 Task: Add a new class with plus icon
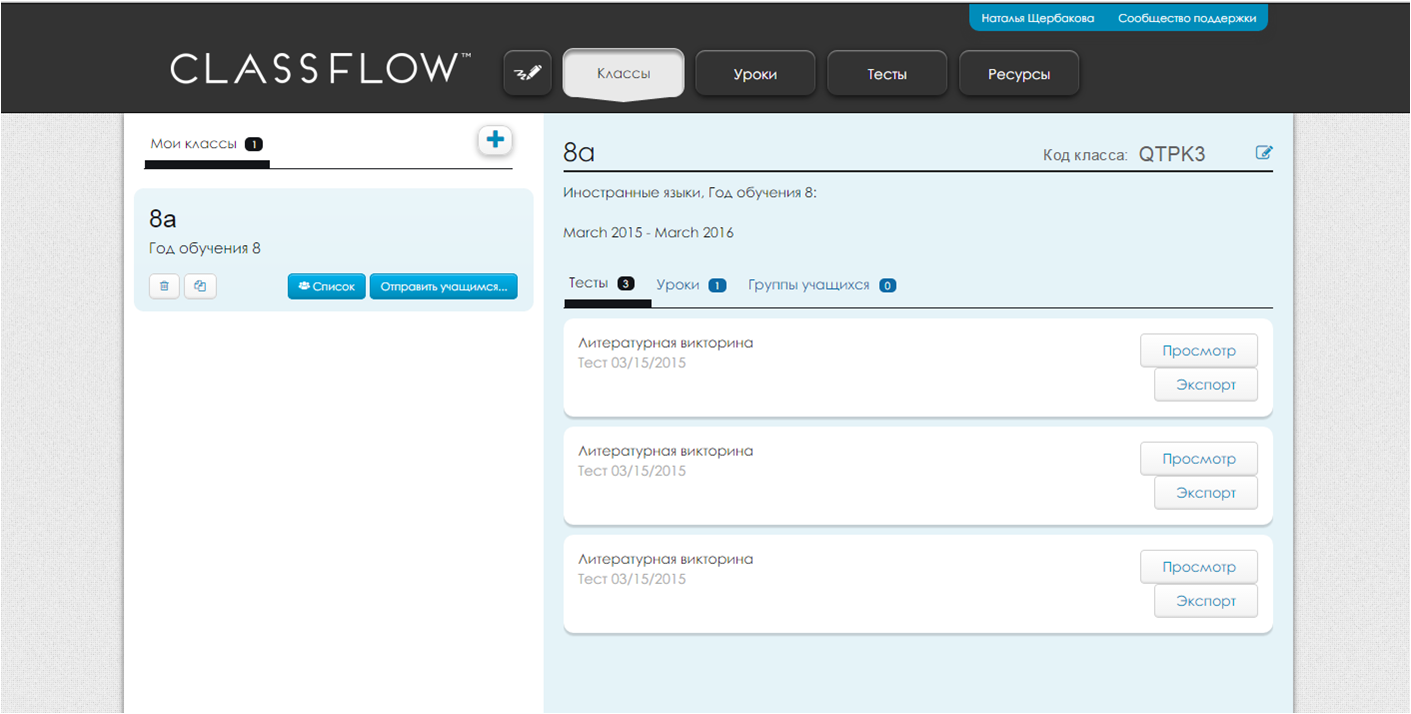(494, 141)
